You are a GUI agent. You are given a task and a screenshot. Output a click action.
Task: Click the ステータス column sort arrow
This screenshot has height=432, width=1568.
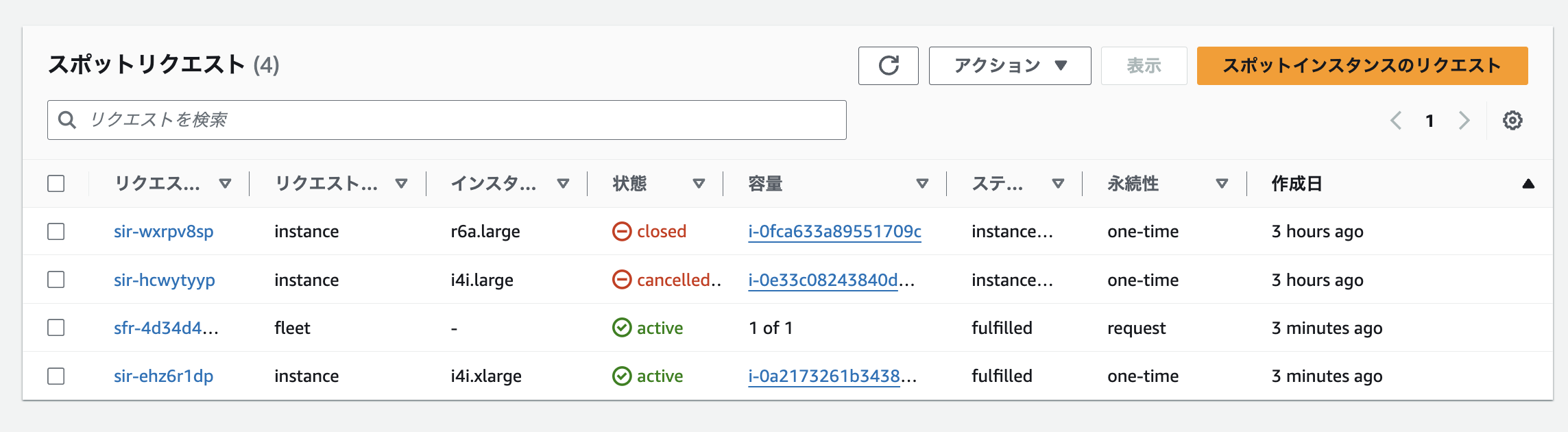pos(1058,184)
